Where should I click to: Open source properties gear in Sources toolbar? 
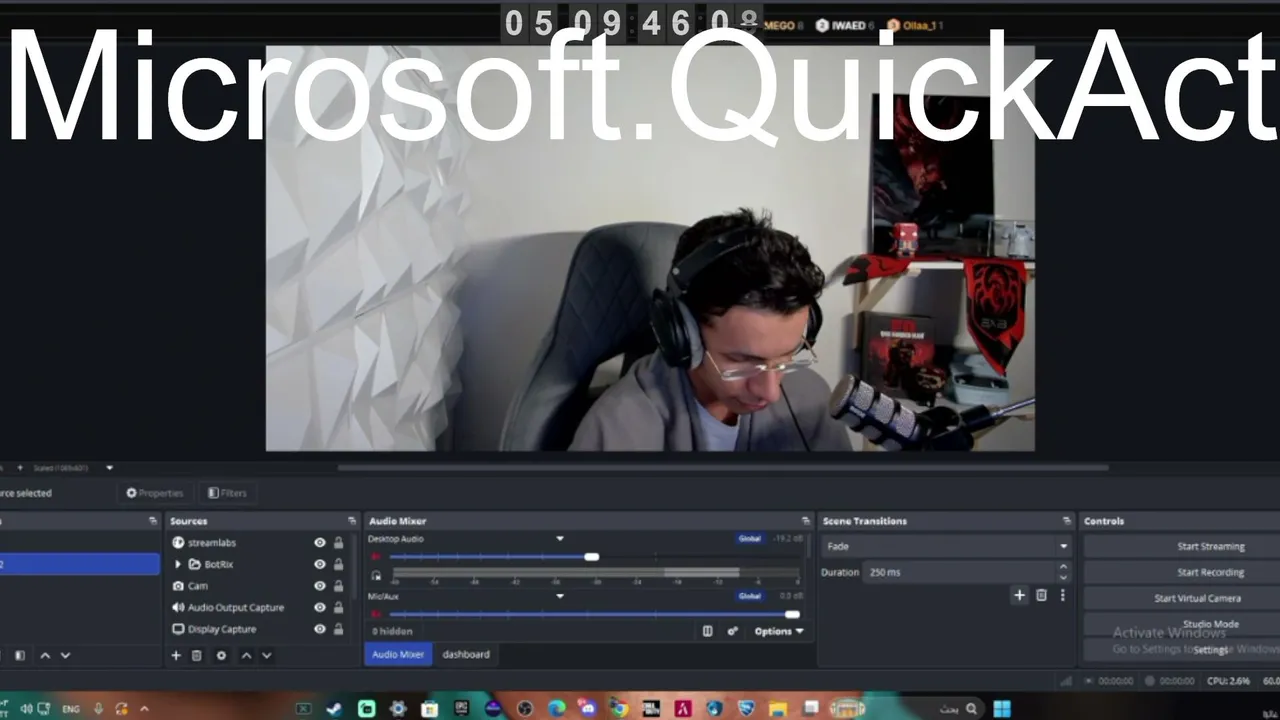click(221, 656)
